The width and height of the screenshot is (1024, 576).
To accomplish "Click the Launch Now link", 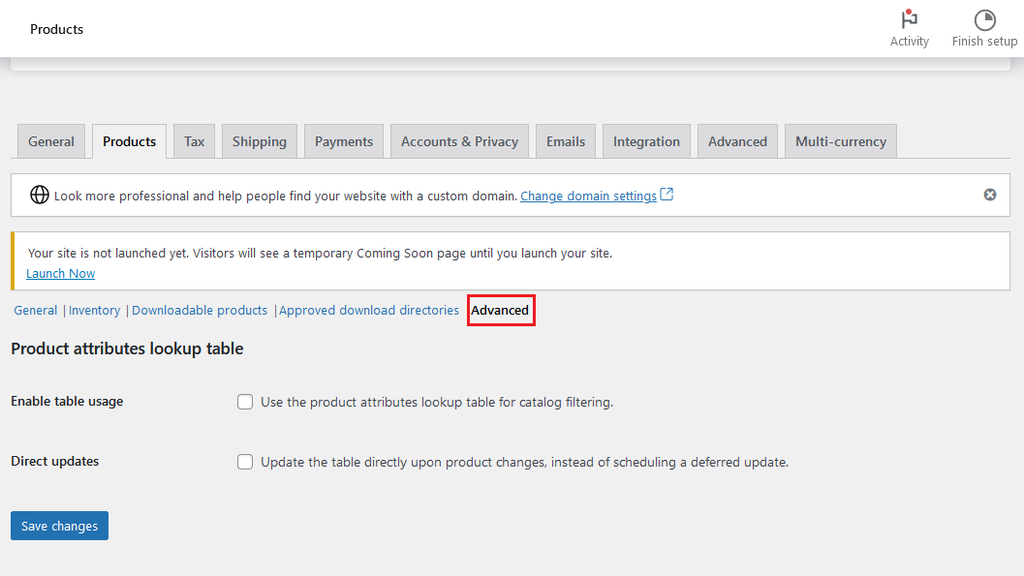I will tap(61, 273).
